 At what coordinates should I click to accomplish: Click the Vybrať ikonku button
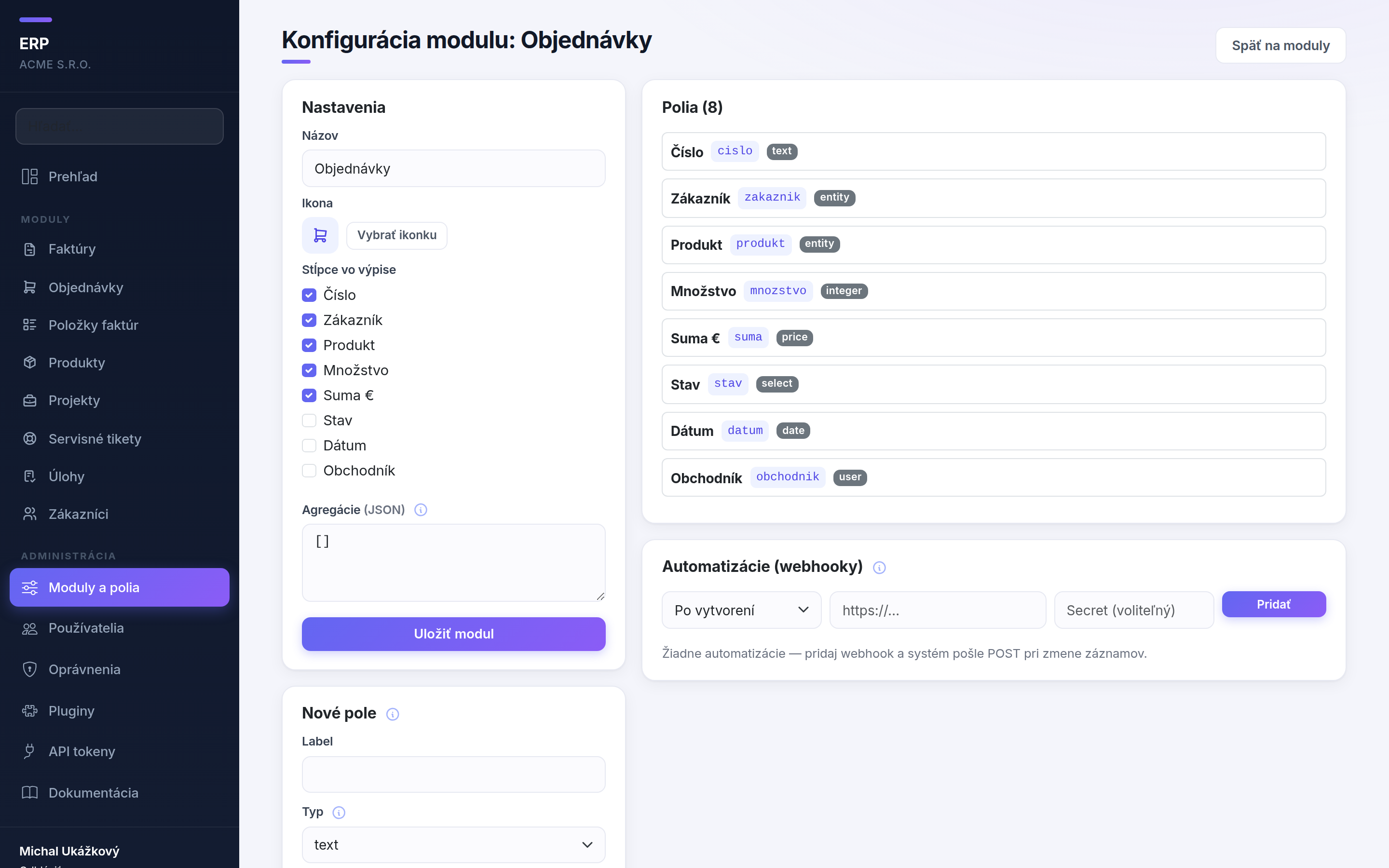pos(396,235)
